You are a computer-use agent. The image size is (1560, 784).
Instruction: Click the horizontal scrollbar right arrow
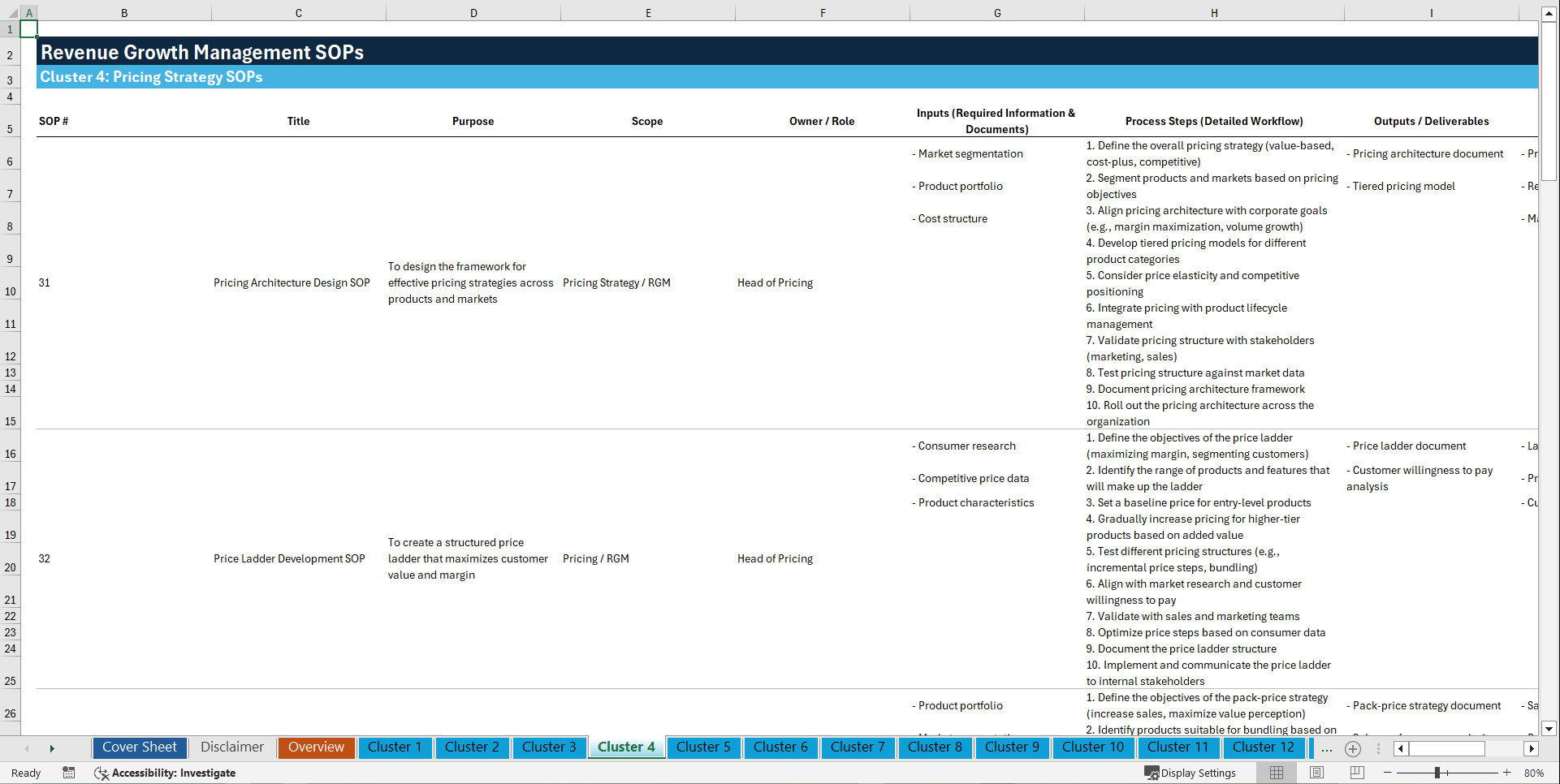click(1530, 748)
